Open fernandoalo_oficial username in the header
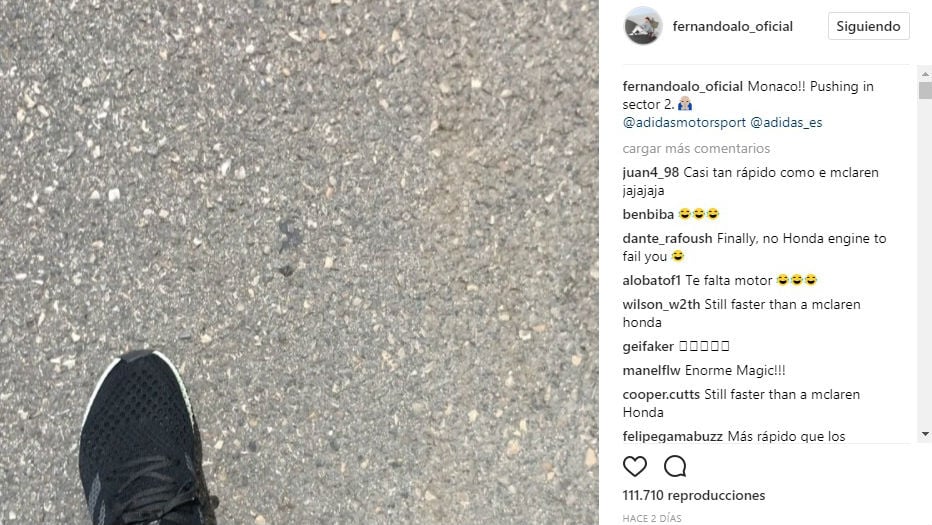932x525 pixels. [x=732, y=26]
